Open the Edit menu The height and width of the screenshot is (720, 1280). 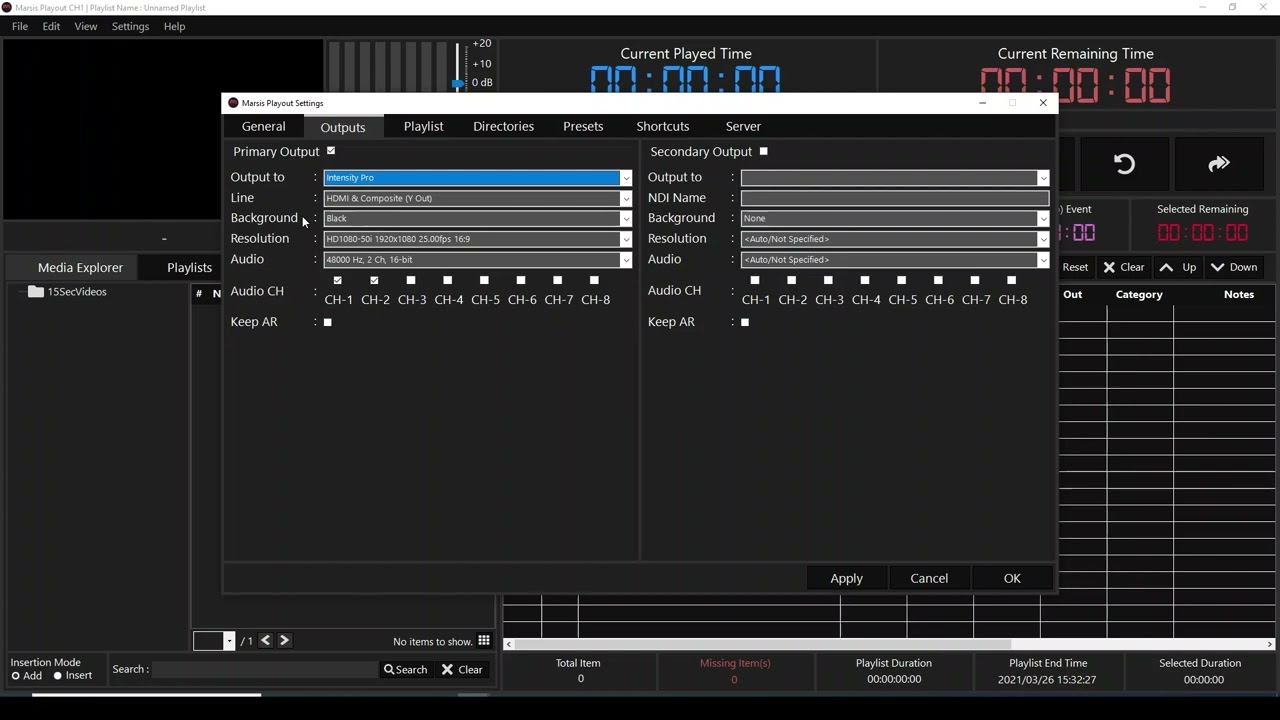51,27
